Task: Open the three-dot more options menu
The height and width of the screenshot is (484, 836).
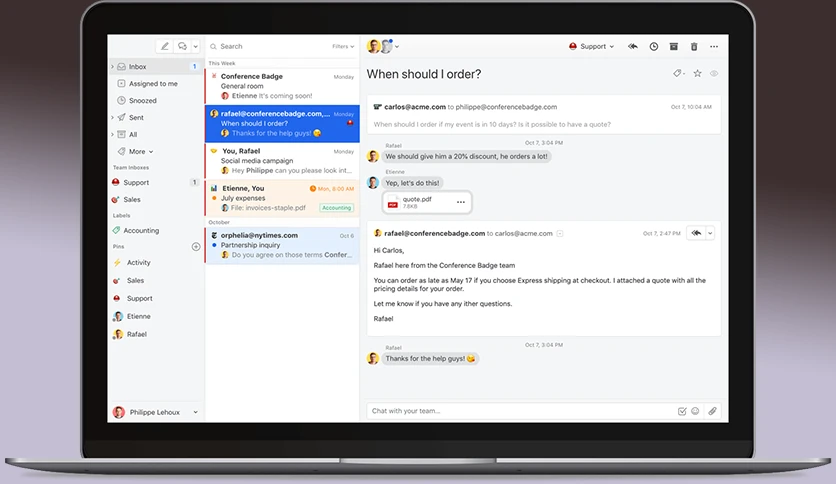Action: tap(714, 46)
